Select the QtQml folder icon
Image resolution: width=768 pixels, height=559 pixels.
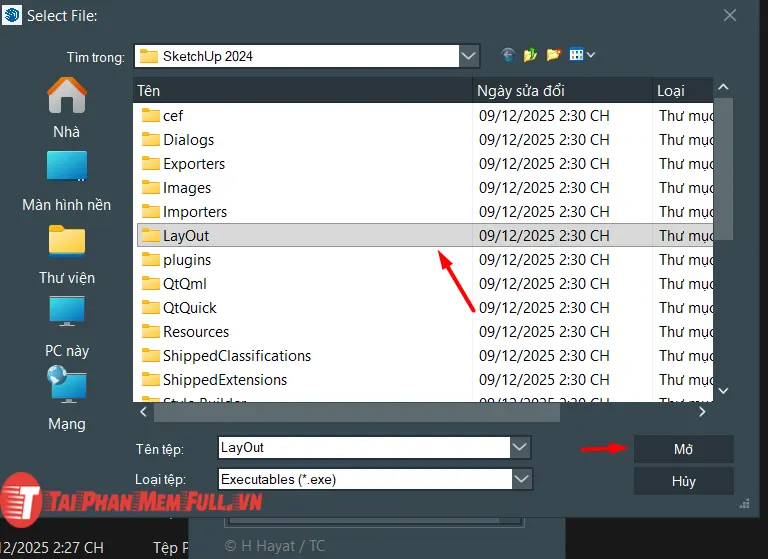[x=150, y=284]
